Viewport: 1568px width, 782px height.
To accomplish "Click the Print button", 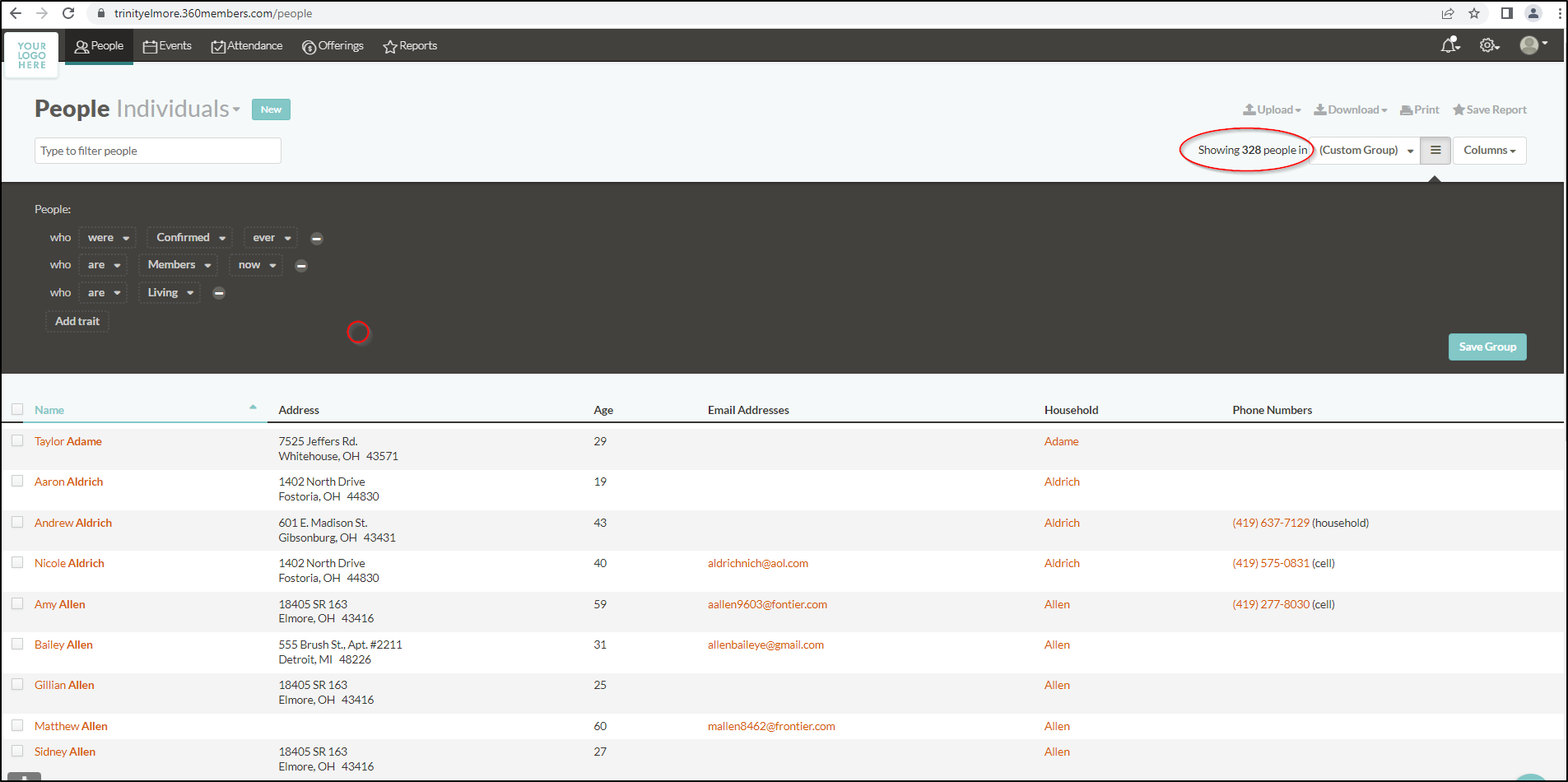I will pos(1420,109).
